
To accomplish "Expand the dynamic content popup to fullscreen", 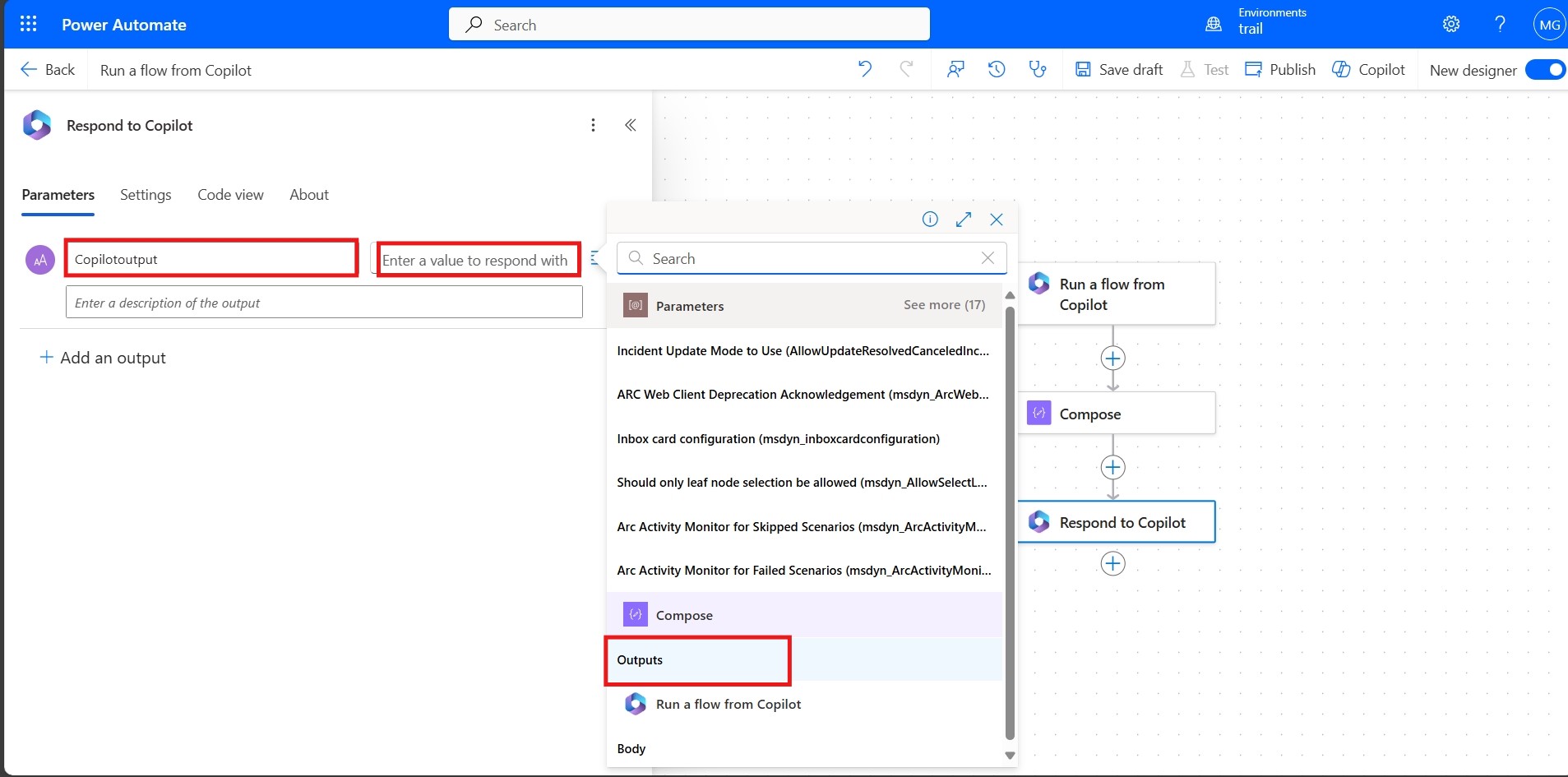I will 964,220.
